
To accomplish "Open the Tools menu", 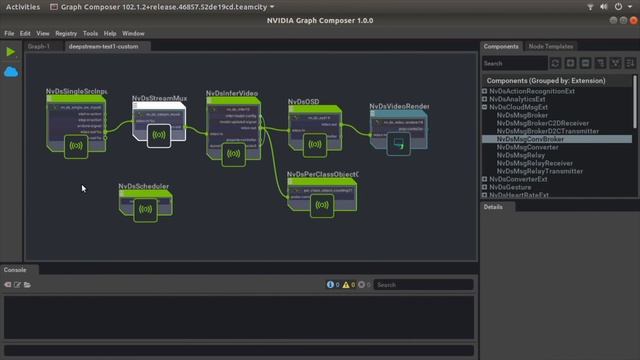I will 90,33.
